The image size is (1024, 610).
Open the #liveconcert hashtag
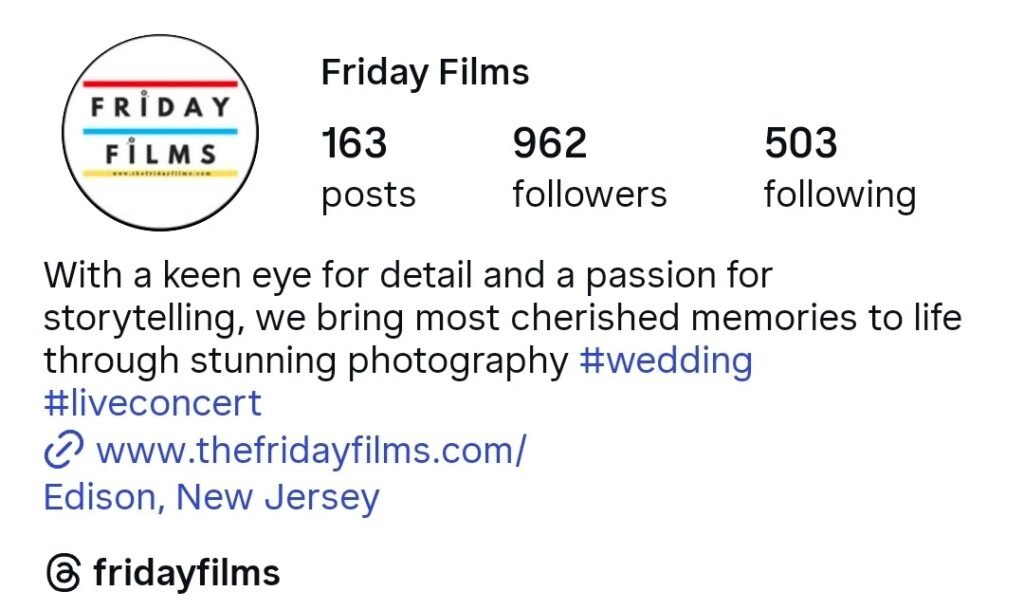click(x=152, y=403)
